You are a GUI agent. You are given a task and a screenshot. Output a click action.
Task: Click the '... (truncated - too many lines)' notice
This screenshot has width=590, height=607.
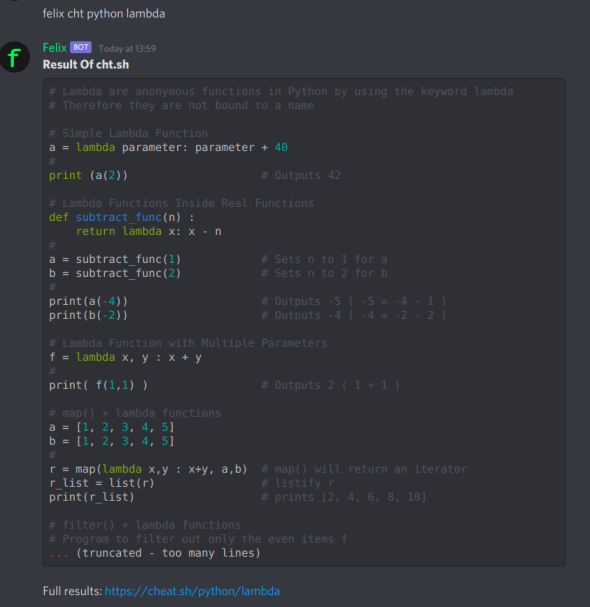[155, 553]
